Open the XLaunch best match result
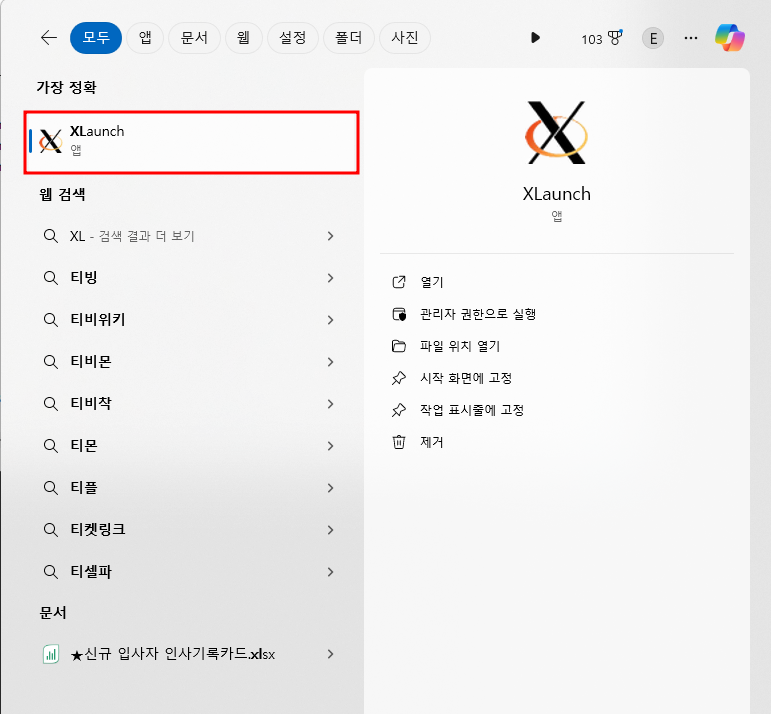This screenshot has height=714, width=771. [x=191, y=142]
